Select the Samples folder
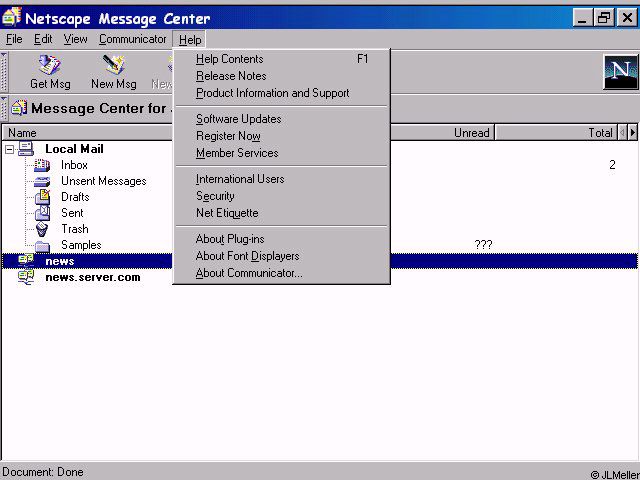This screenshot has height=480, width=640. [81, 245]
